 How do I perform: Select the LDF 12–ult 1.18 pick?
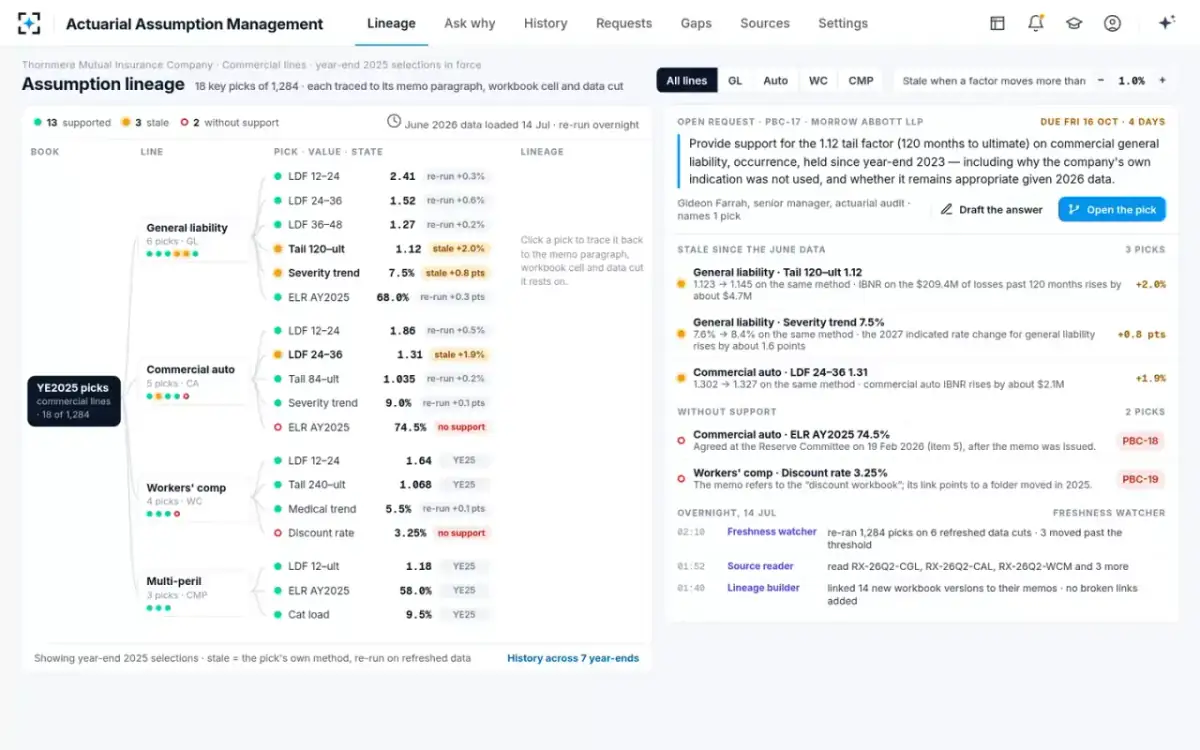coord(383,567)
